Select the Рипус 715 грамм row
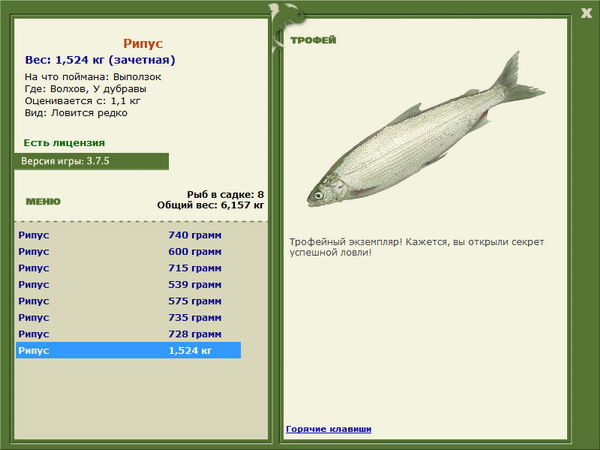The height and width of the screenshot is (450, 600). [x=128, y=268]
